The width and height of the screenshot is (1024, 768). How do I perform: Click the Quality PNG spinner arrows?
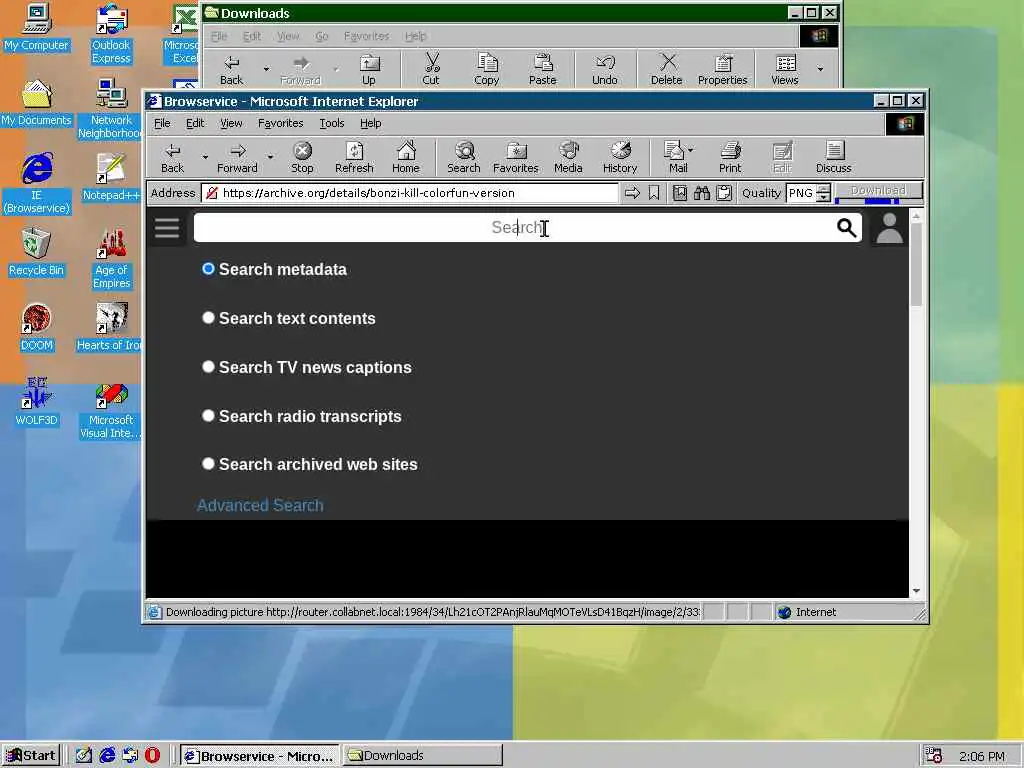(x=824, y=193)
